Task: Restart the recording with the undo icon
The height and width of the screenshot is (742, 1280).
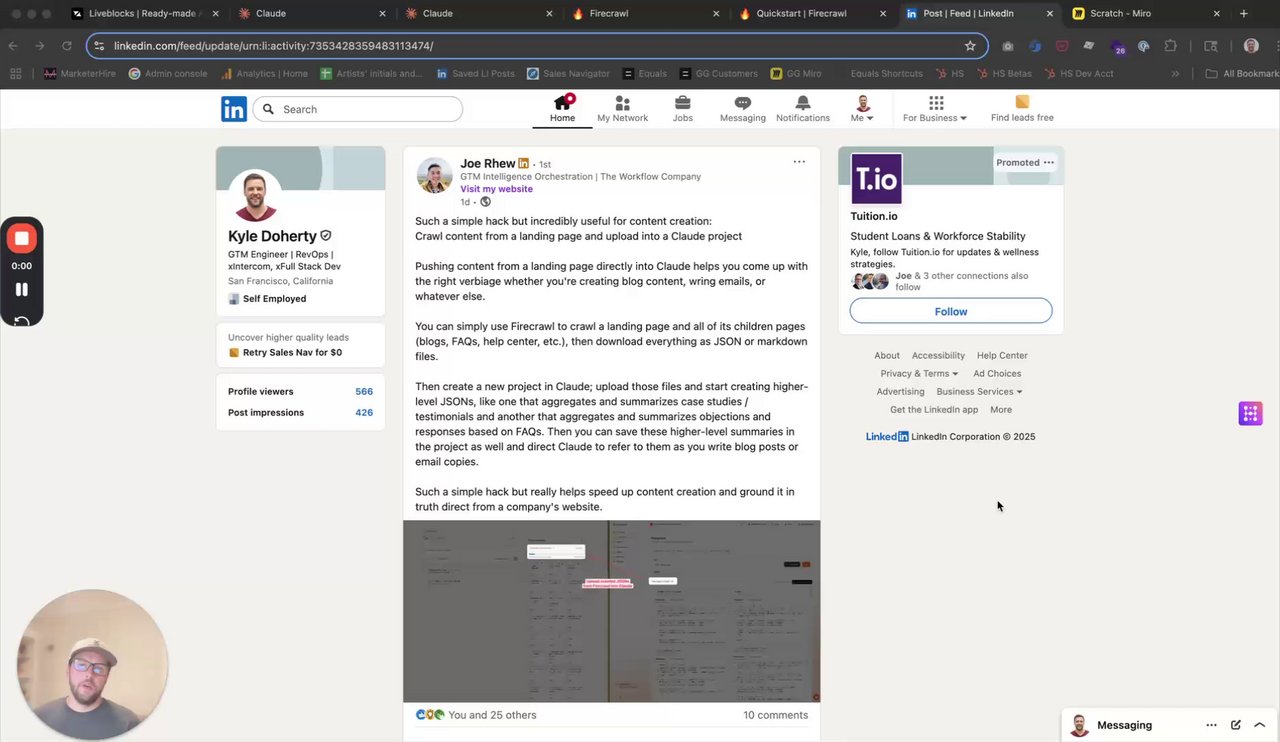Action: click(21, 320)
